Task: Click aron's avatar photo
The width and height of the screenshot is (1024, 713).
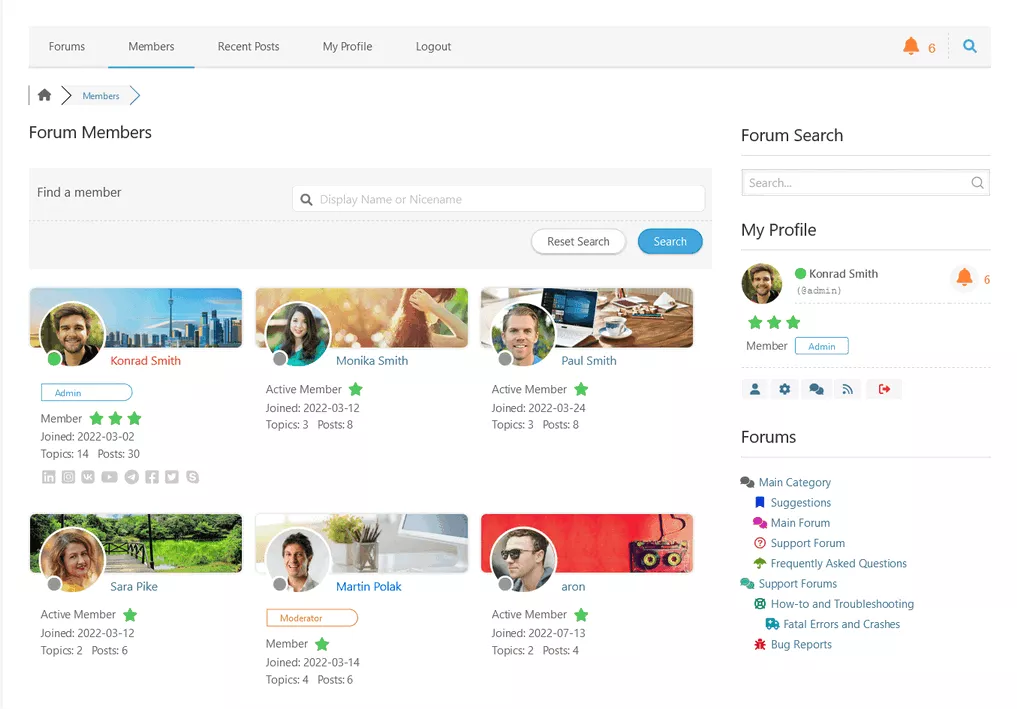Action: click(523, 560)
